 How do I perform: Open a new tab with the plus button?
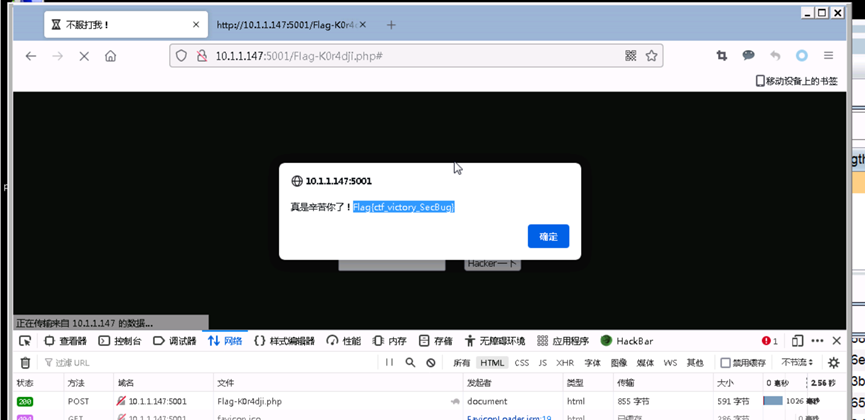coord(391,25)
